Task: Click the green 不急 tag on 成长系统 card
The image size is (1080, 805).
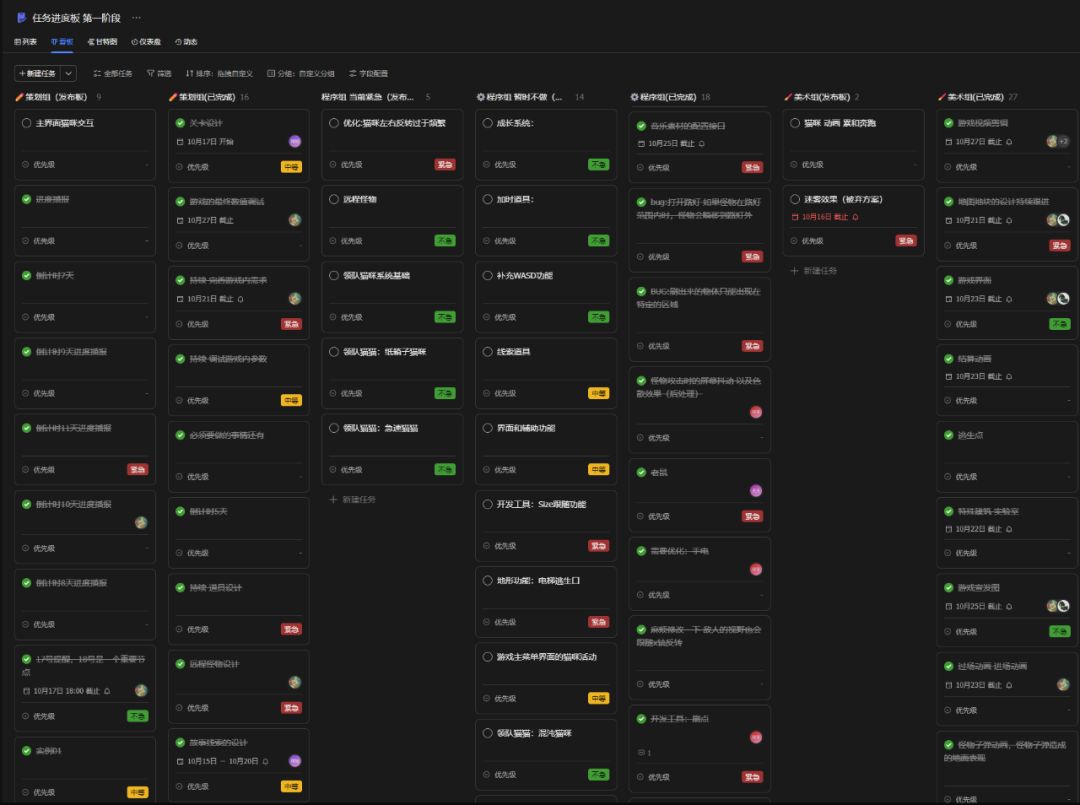Action: point(599,165)
